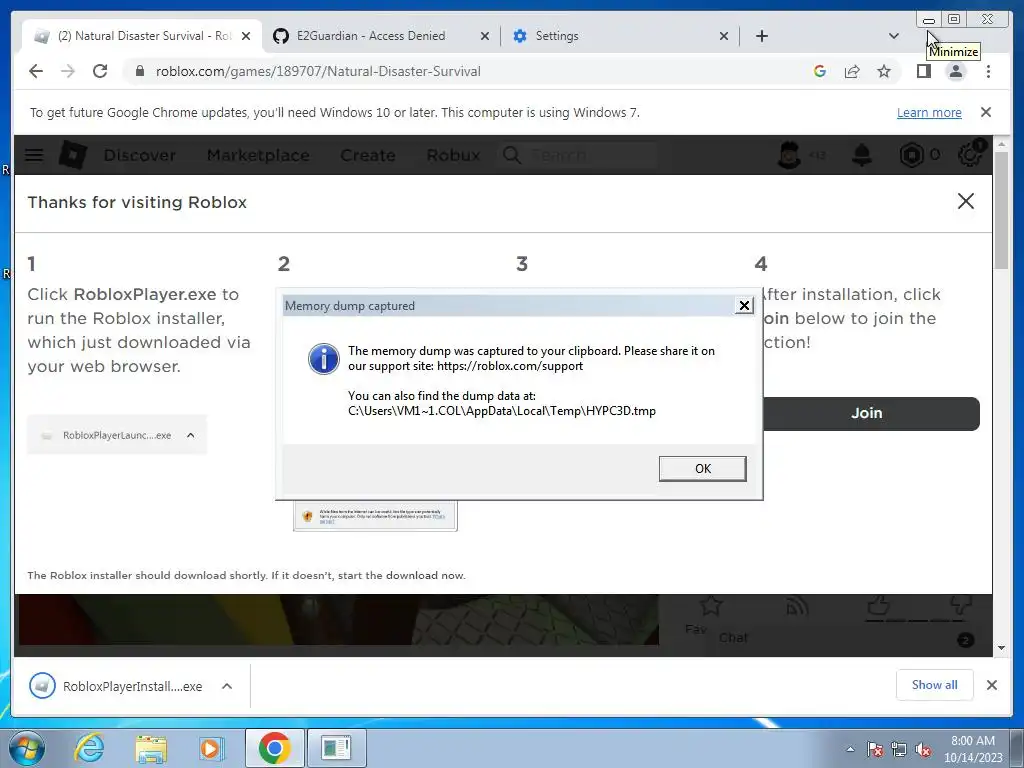Close the Settings tab
Viewport: 1024px width, 768px height.
724,36
